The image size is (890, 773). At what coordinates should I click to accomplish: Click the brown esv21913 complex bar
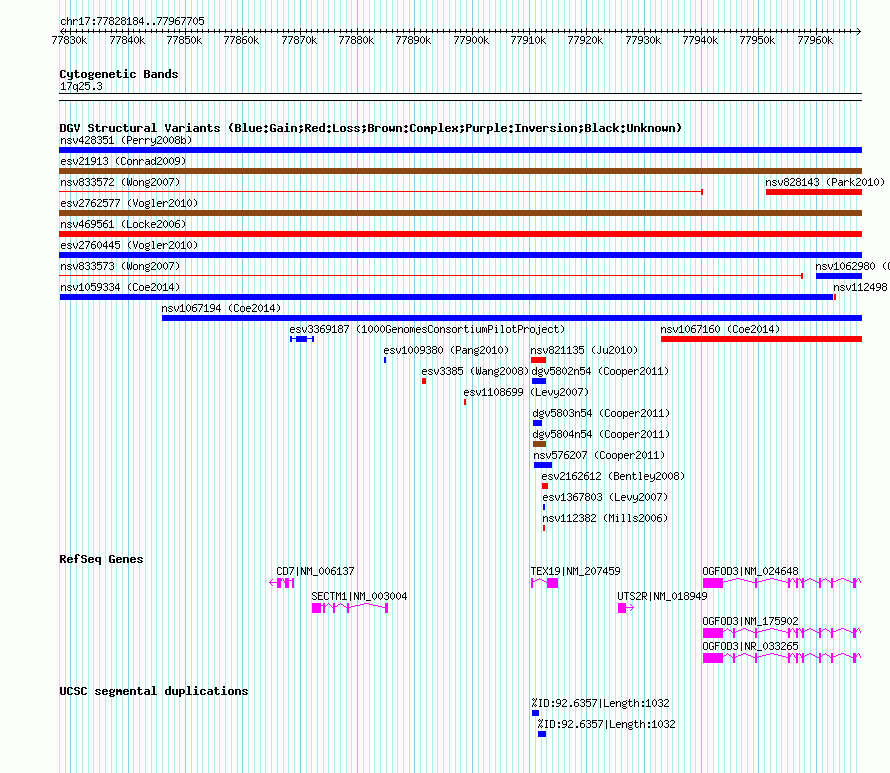[x=460, y=171]
